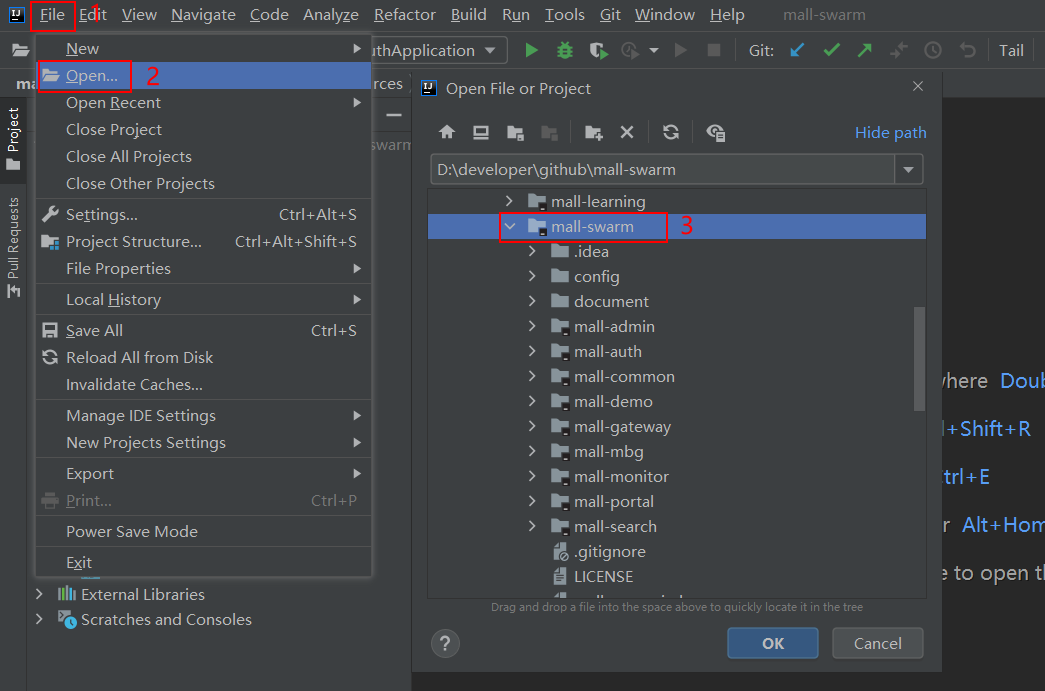The image size is (1045, 691).
Task: Click Cancel button in dialog
Action: [878, 643]
